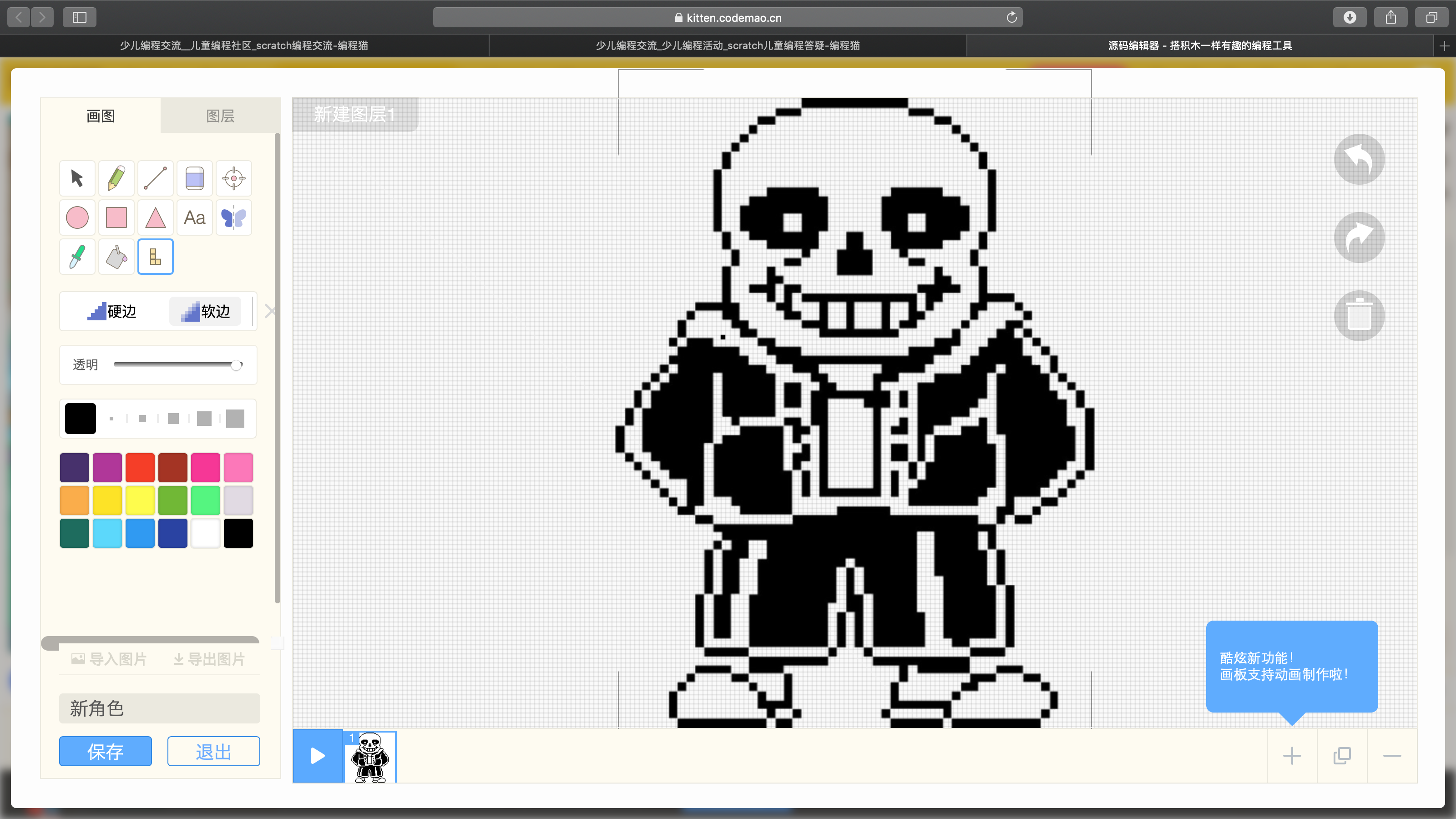Edit the 新角色 character name field

point(159,708)
